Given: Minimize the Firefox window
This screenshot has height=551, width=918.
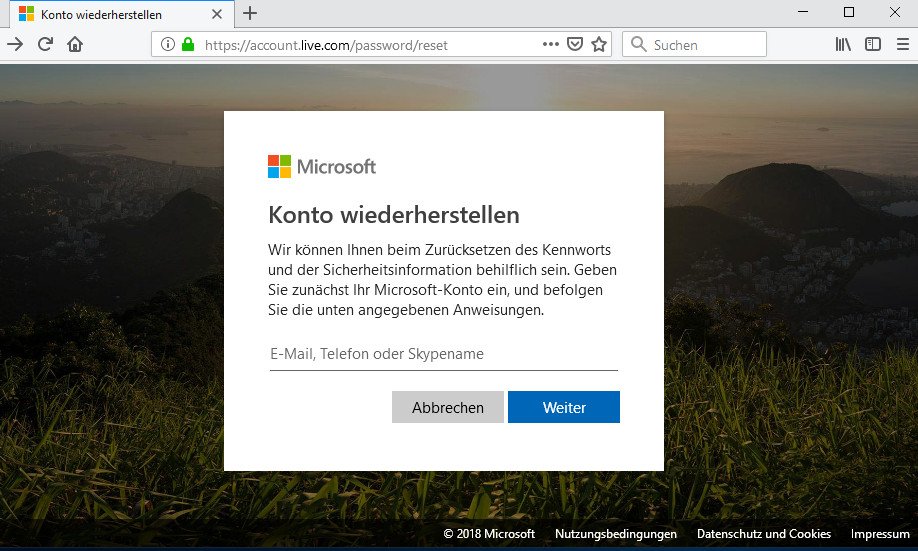Looking at the screenshot, I should [803, 12].
